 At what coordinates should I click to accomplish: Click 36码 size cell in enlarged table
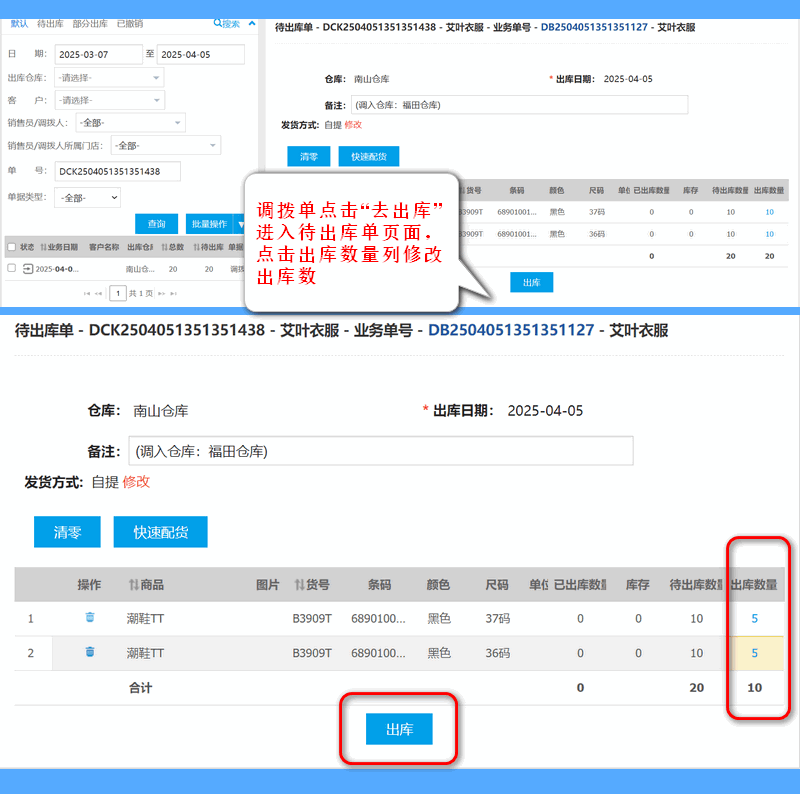pyautogui.click(x=497, y=653)
